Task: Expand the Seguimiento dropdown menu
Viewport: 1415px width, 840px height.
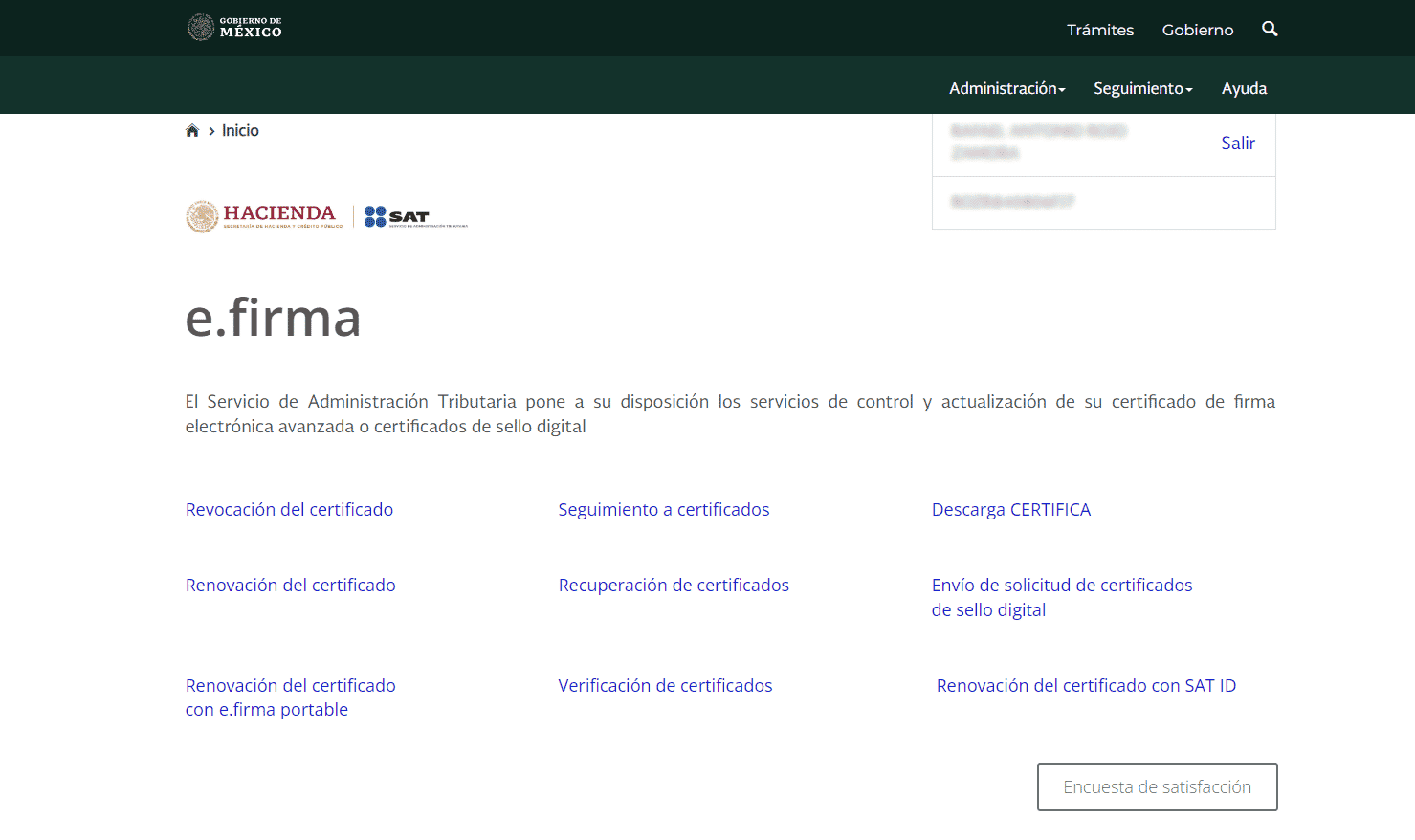Action: click(x=1141, y=87)
